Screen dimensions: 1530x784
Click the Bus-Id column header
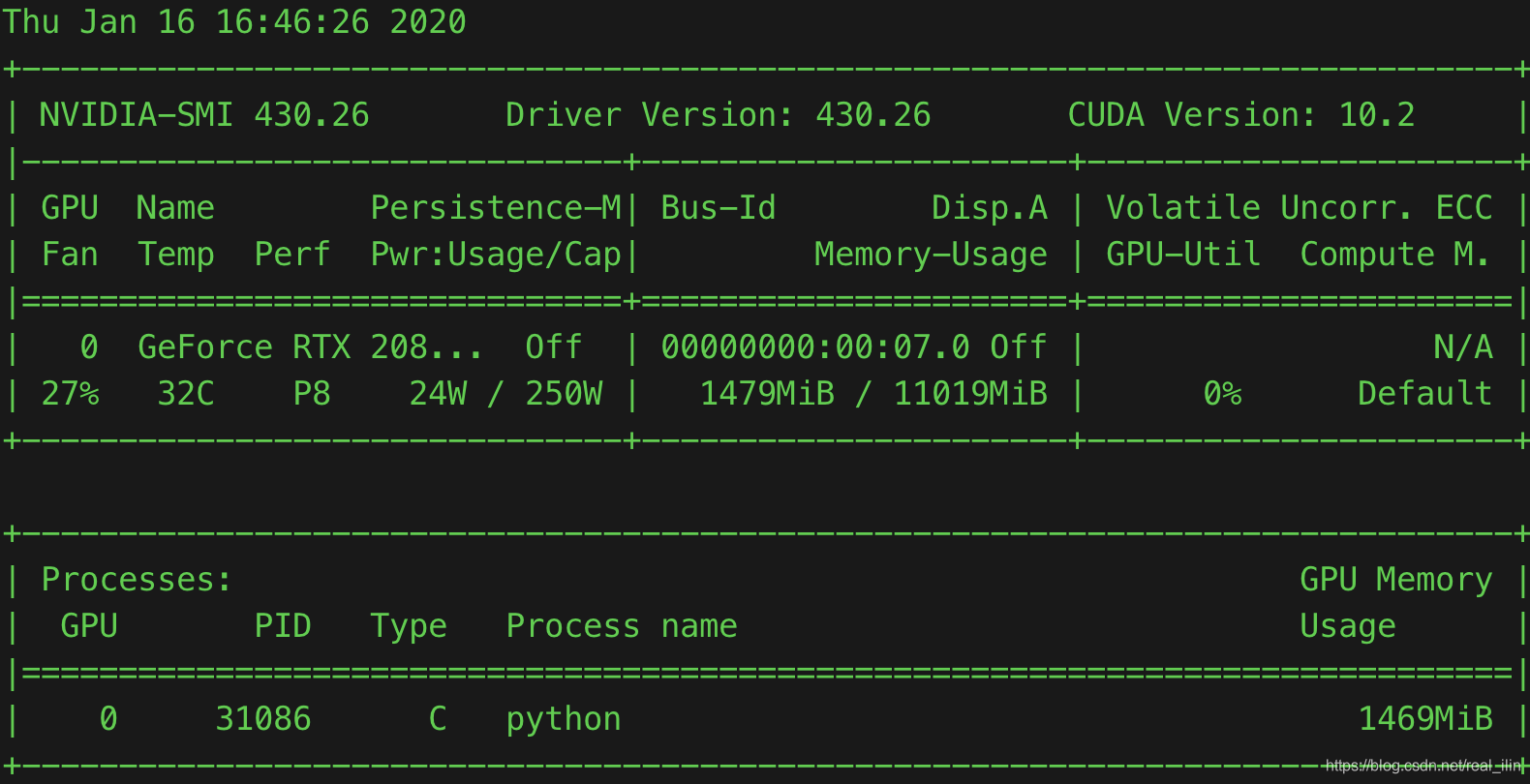tap(718, 207)
